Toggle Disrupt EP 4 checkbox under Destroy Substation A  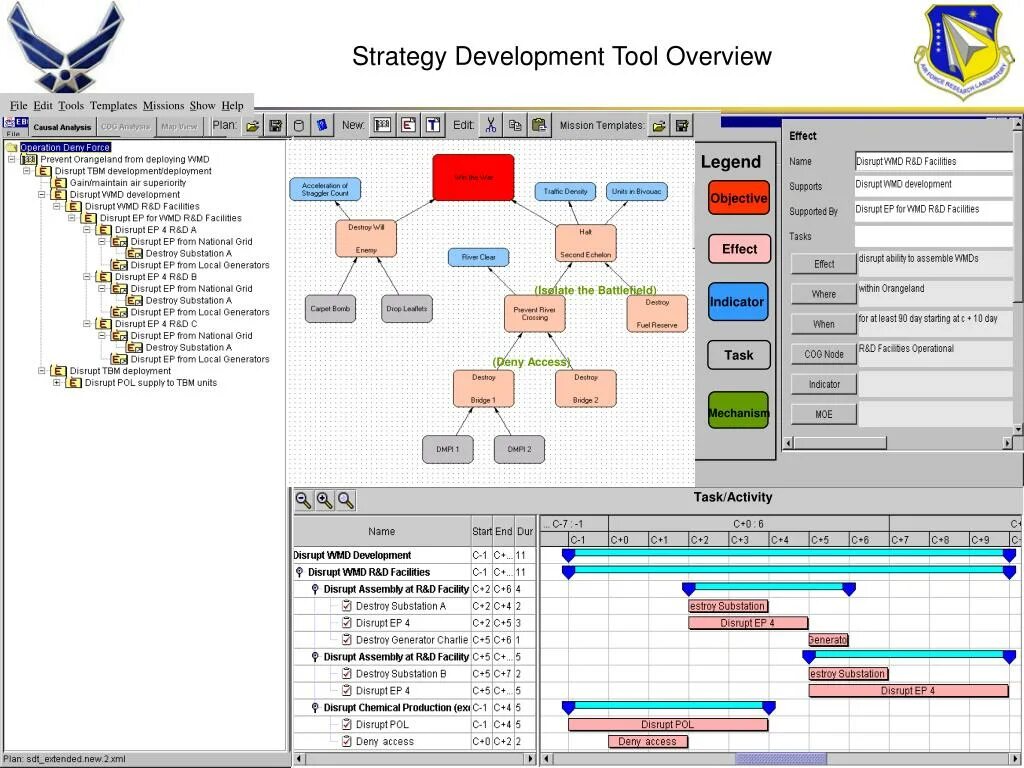coord(347,623)
